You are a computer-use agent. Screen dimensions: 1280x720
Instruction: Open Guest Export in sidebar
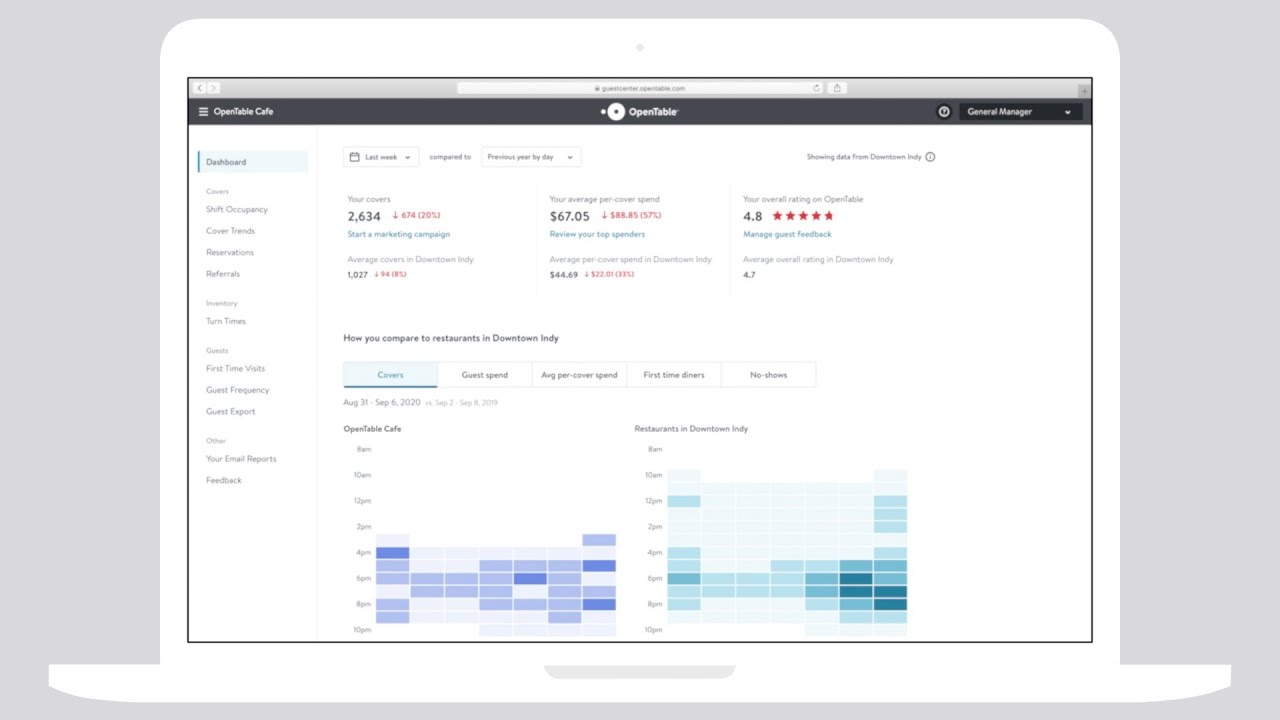tap(231, 412)
